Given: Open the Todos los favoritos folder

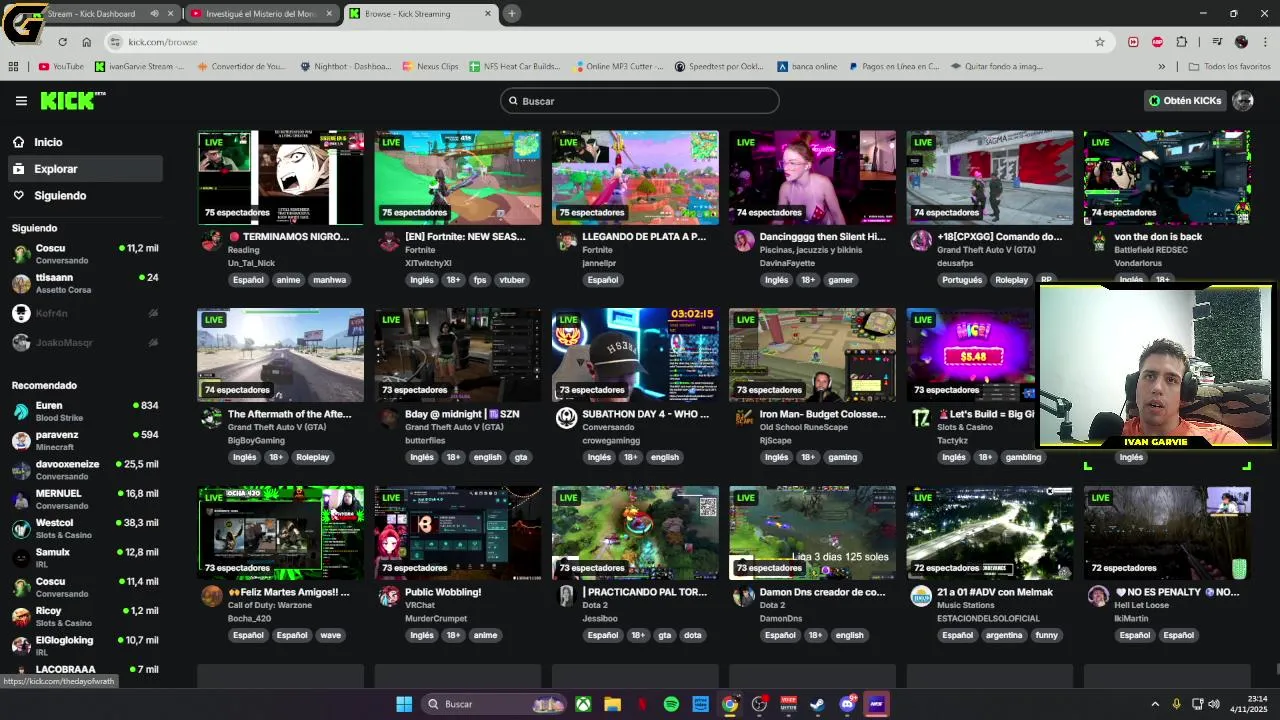Looking at the screenshot, I should (x=1229, y=67).
